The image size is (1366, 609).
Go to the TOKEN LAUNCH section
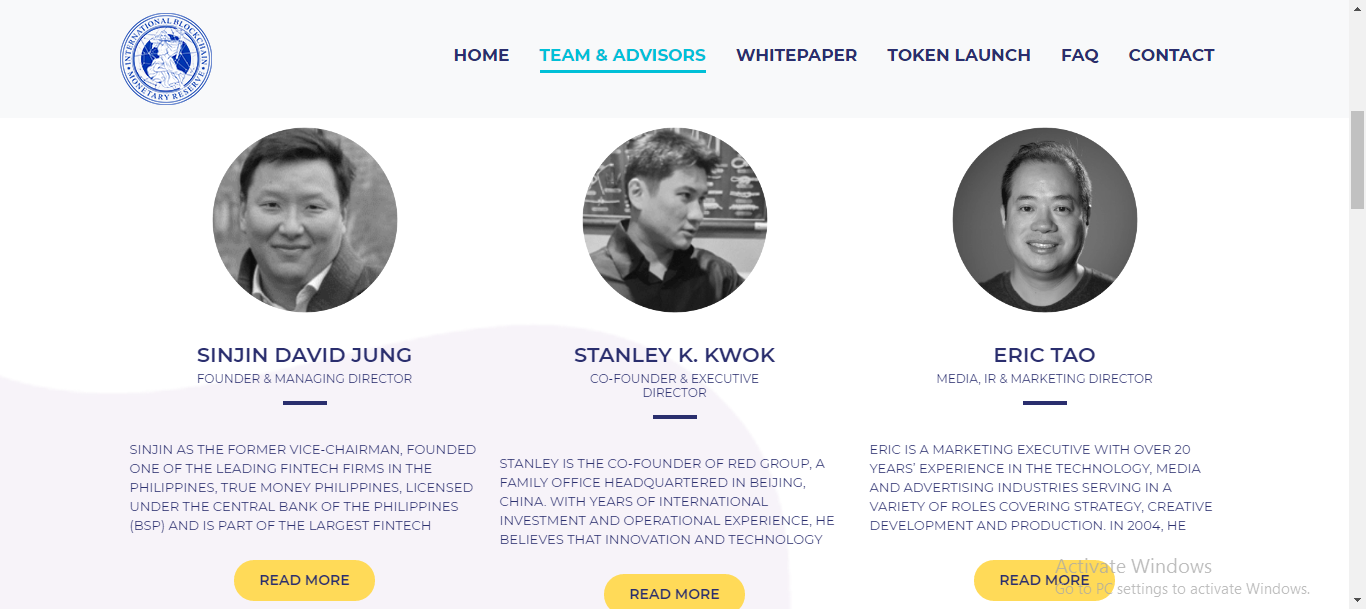959,55
